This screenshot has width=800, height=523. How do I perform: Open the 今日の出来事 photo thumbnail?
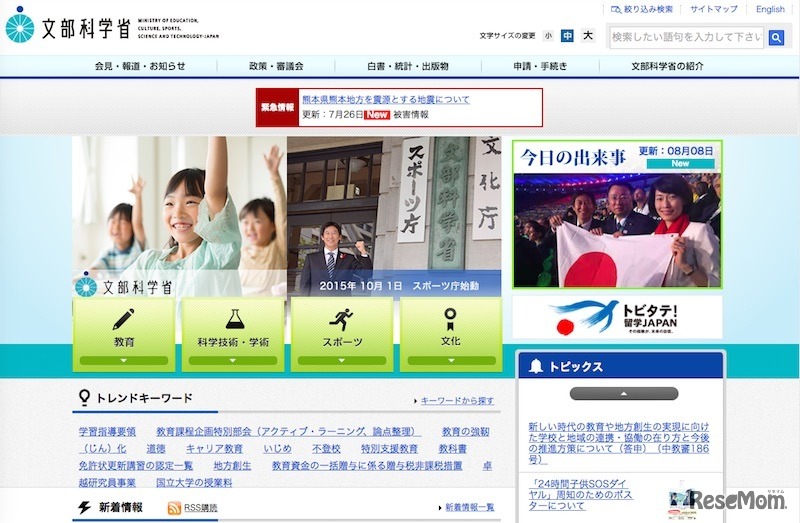click(x=617, y=230)
